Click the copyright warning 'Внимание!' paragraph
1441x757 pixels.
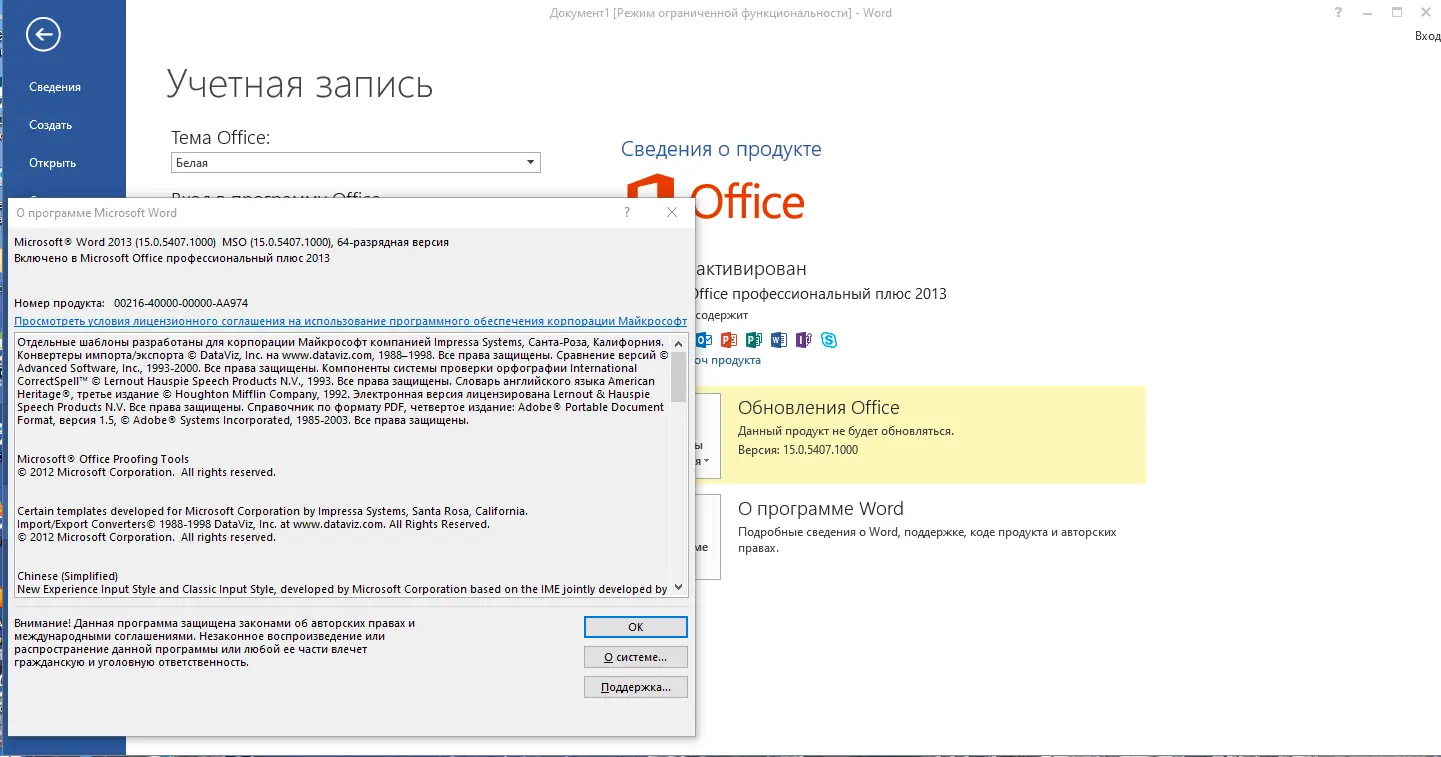(214, 642)
